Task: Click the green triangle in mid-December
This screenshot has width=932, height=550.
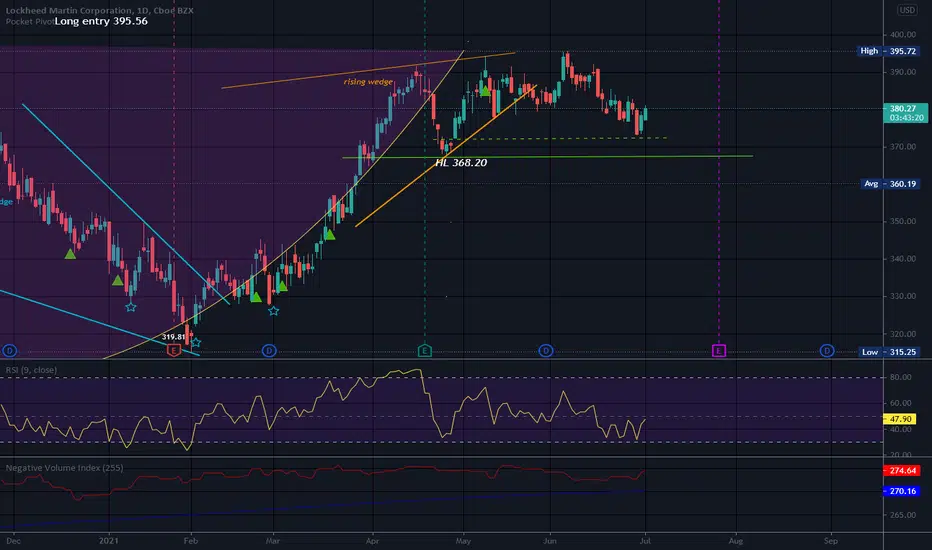Action: pos(70,254)
